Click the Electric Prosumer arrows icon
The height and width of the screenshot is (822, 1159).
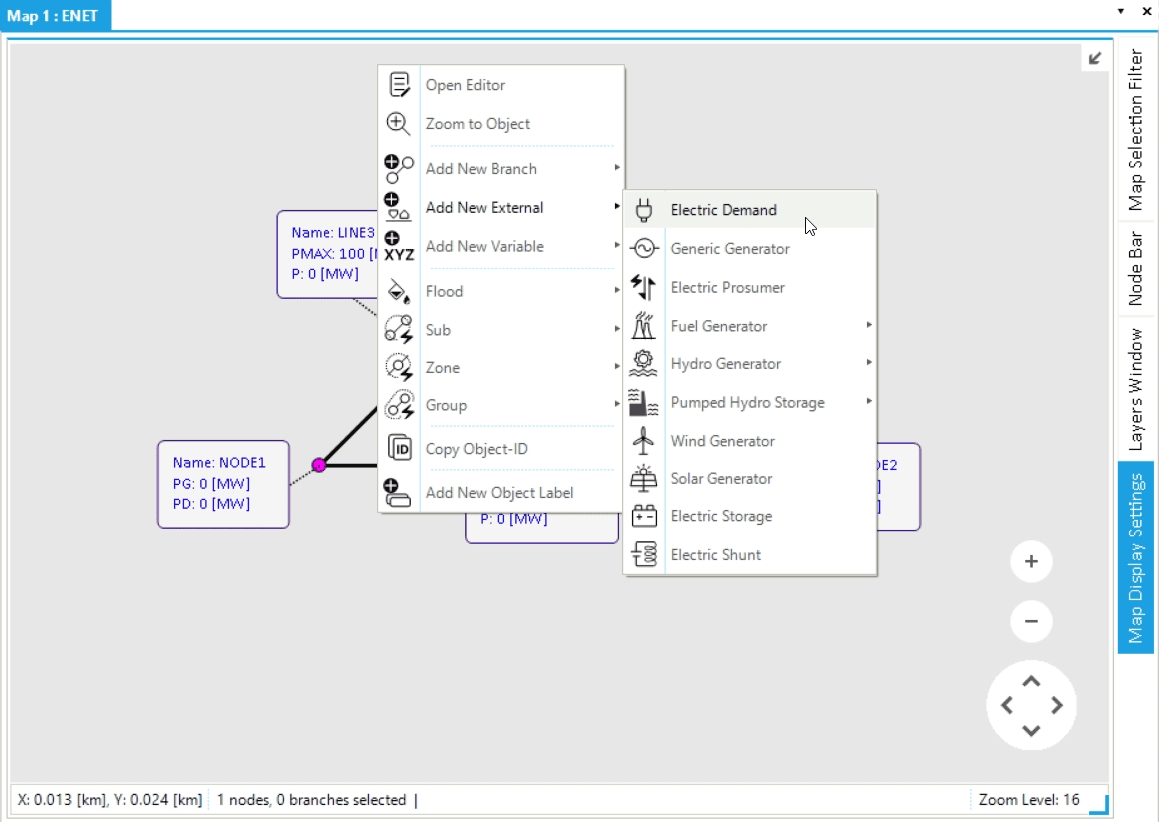tap(644, 288)
